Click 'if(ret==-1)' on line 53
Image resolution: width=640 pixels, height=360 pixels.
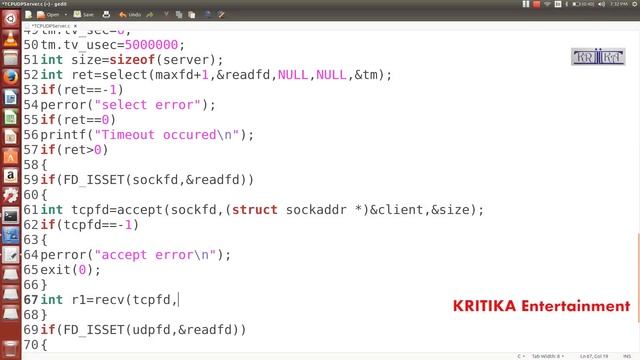(x=82, y=90)
